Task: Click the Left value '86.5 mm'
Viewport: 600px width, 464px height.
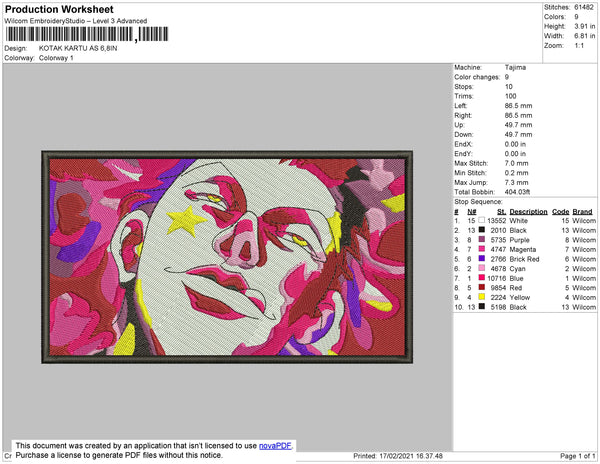Action: (x=518, y=106)
